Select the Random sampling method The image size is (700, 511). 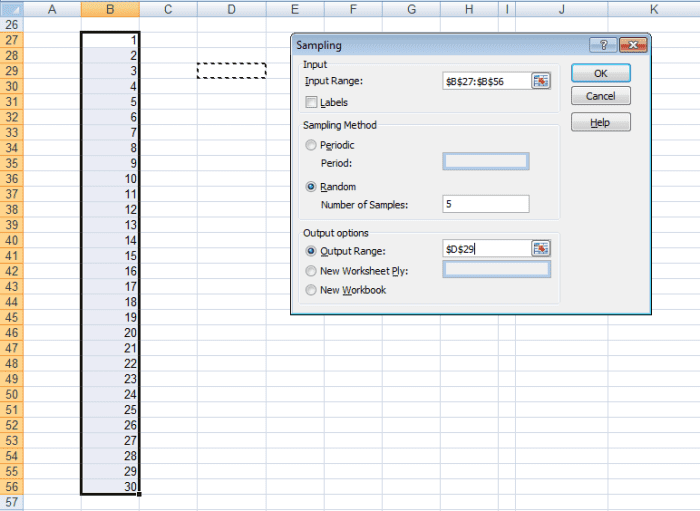311,187
